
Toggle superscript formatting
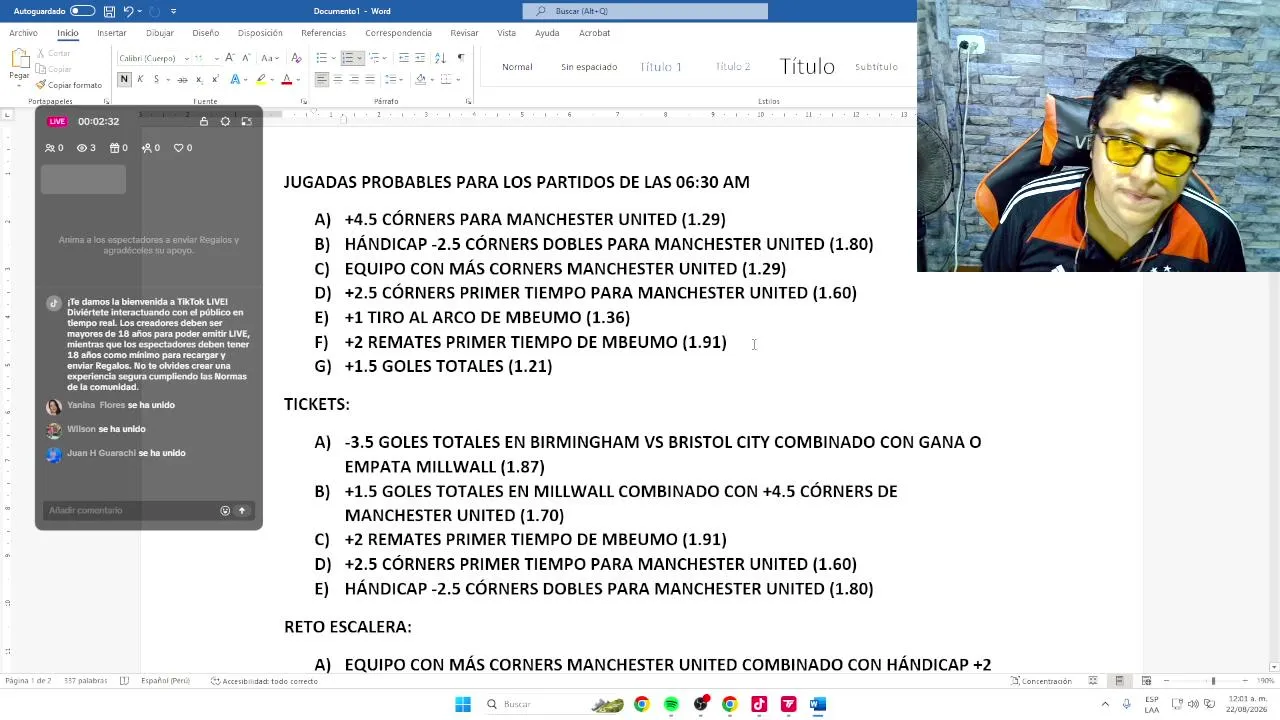coord(215,79)
